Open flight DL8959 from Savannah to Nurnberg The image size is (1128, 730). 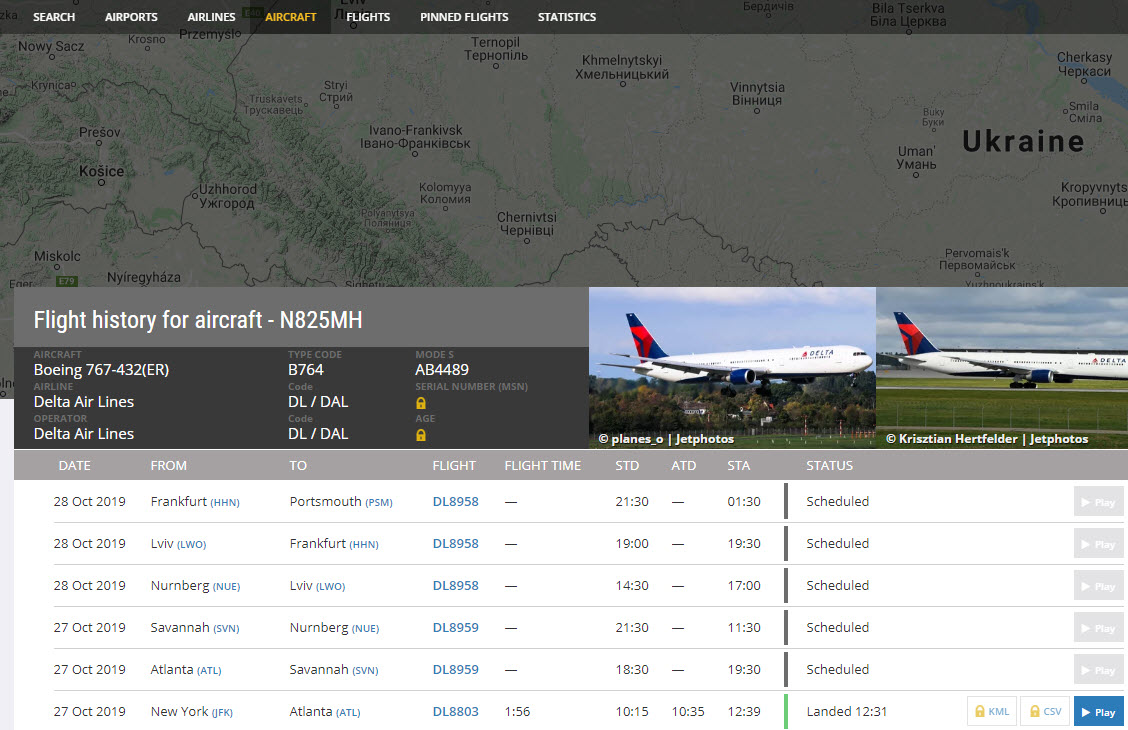(455, 628)
